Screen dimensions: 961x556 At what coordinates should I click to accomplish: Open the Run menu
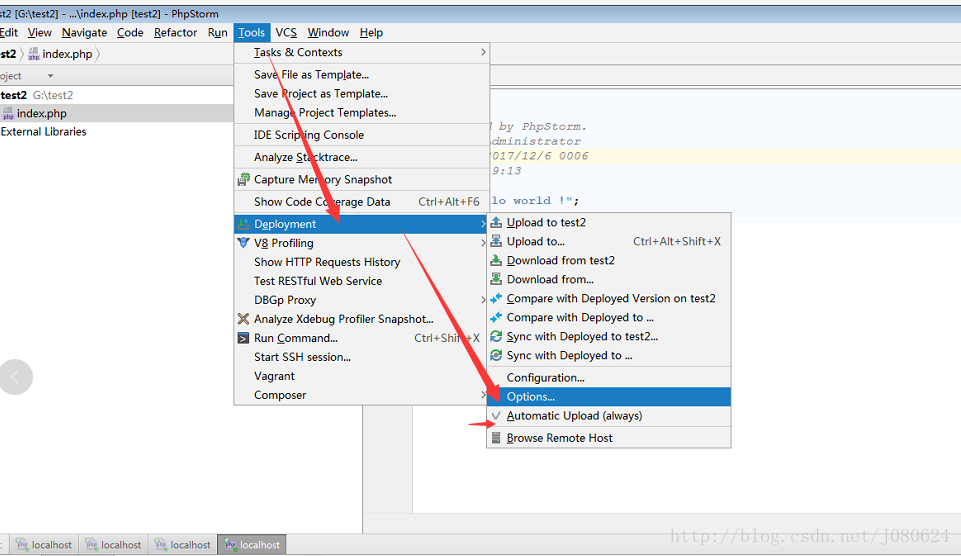coord(218,32)
